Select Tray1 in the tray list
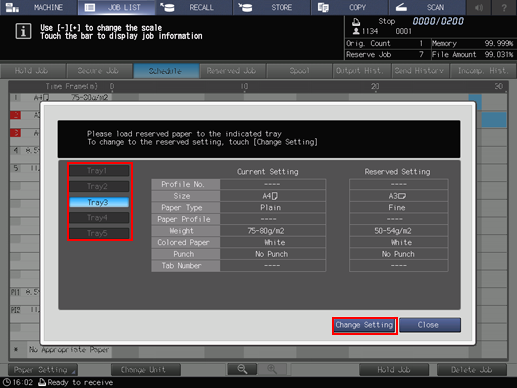 coord(99,171)
